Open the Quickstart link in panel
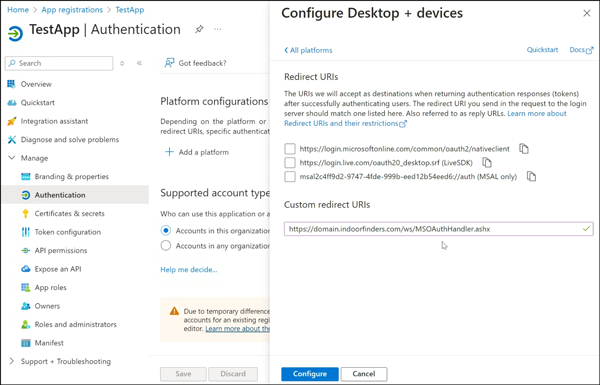600x385 pixels. point(542,50)
